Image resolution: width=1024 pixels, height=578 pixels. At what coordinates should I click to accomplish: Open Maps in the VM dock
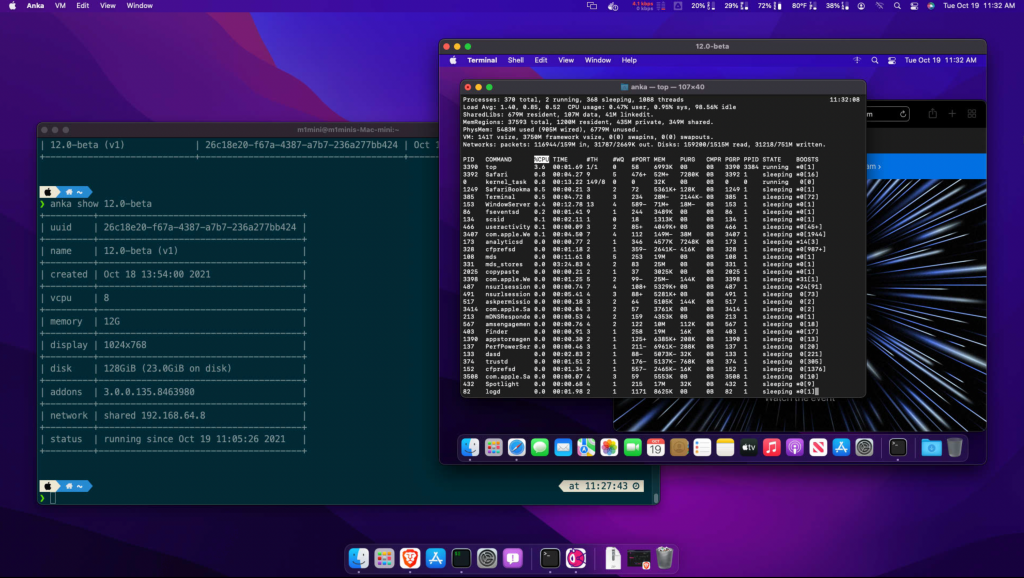click(586, 447)
